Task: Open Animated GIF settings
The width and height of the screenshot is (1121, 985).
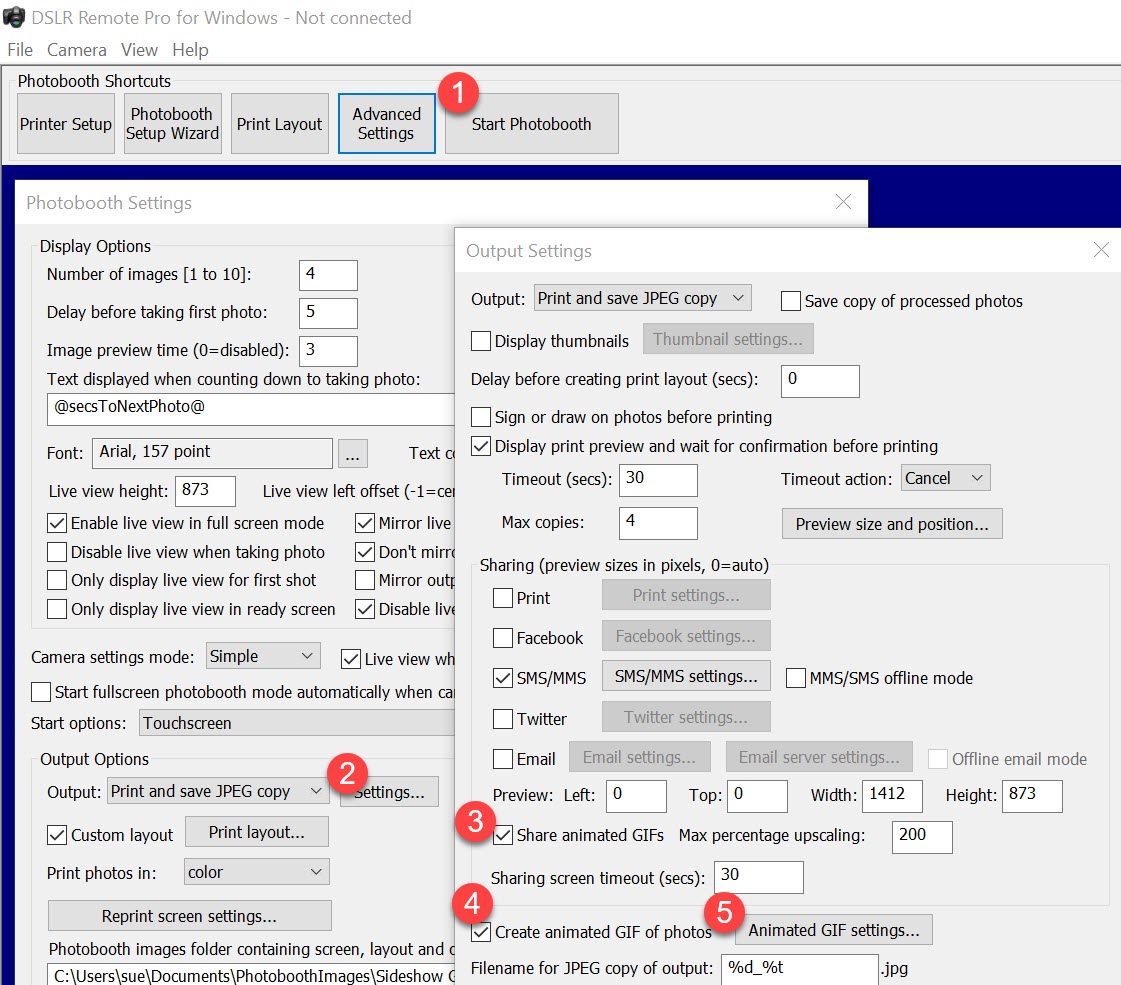Action: coord(834,930)
